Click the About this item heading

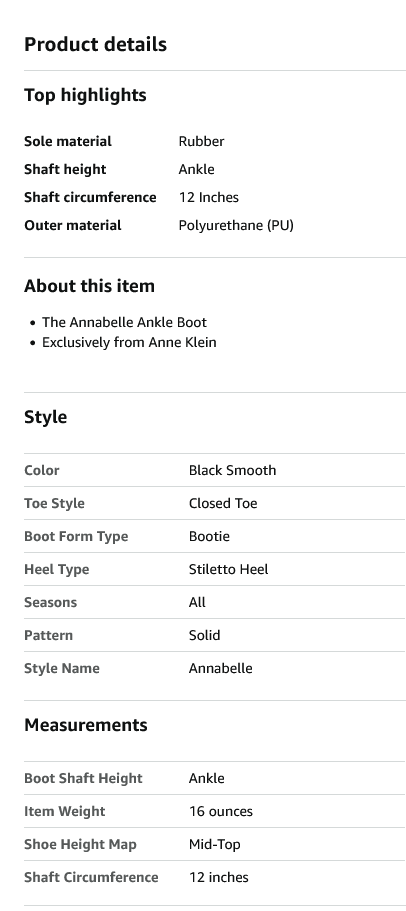coord(89,286)
